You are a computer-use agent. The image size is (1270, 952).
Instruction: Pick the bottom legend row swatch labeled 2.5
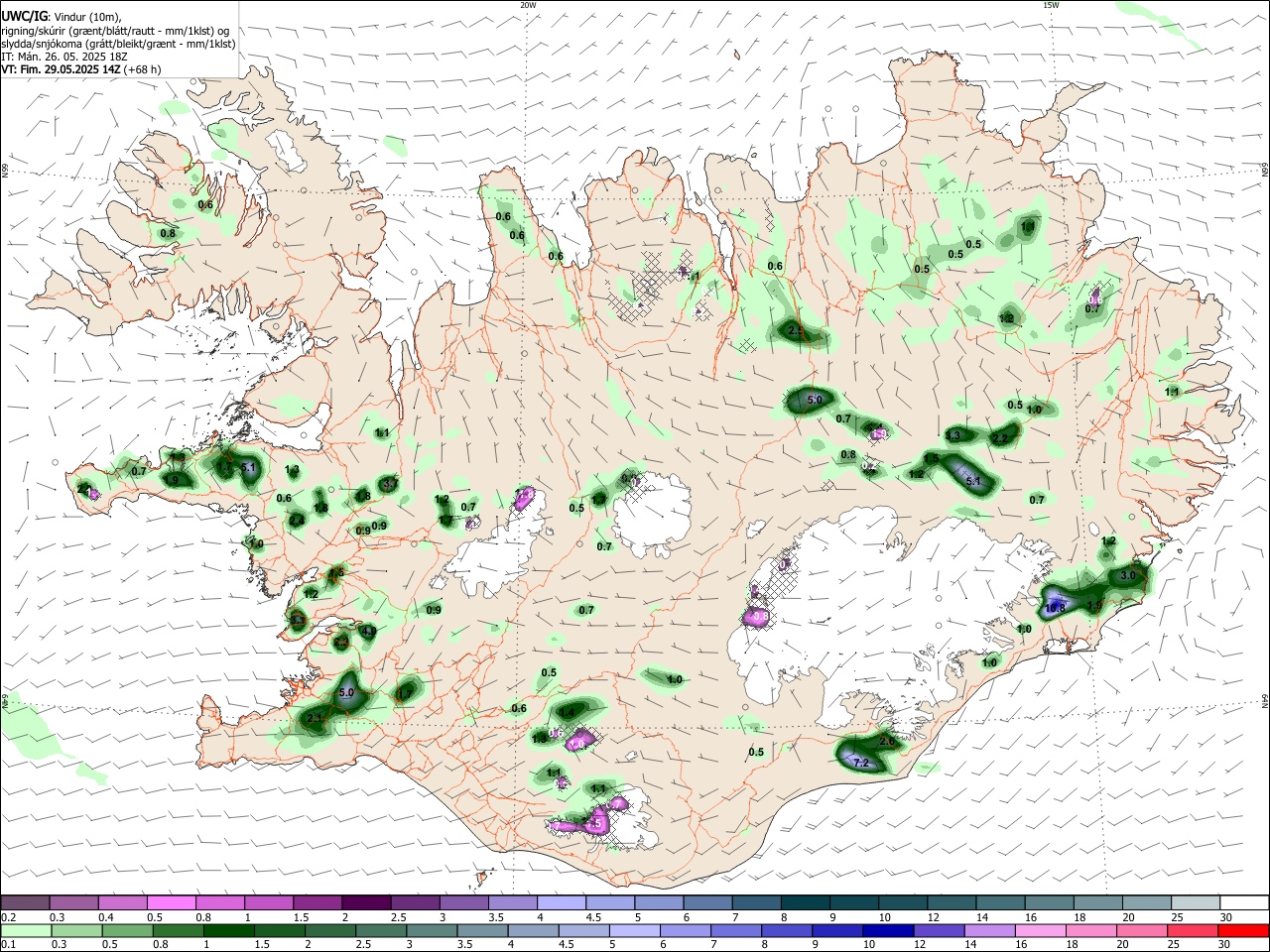pos(381,930)
